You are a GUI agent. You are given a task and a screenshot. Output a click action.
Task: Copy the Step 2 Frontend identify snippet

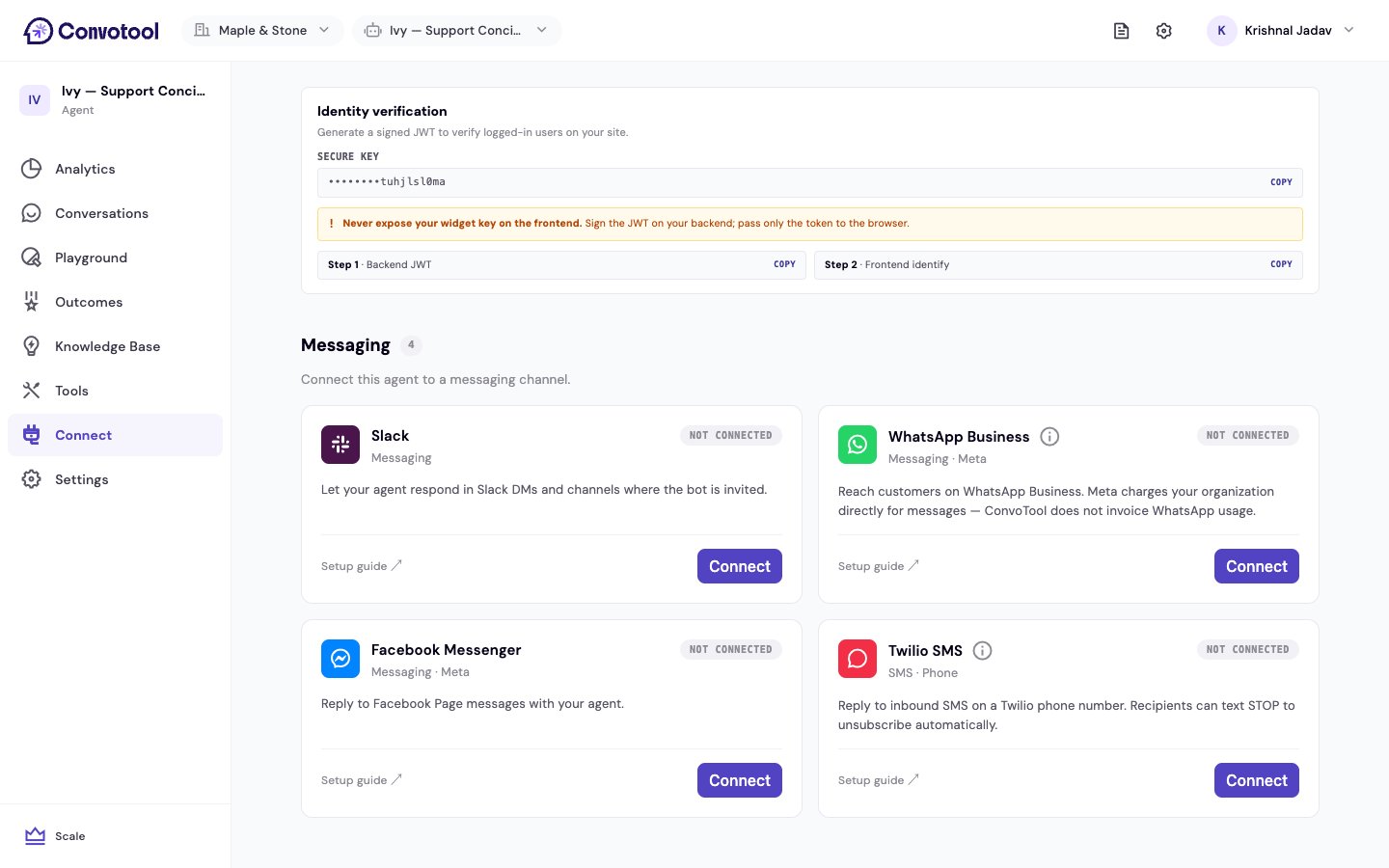(1281, 264)
